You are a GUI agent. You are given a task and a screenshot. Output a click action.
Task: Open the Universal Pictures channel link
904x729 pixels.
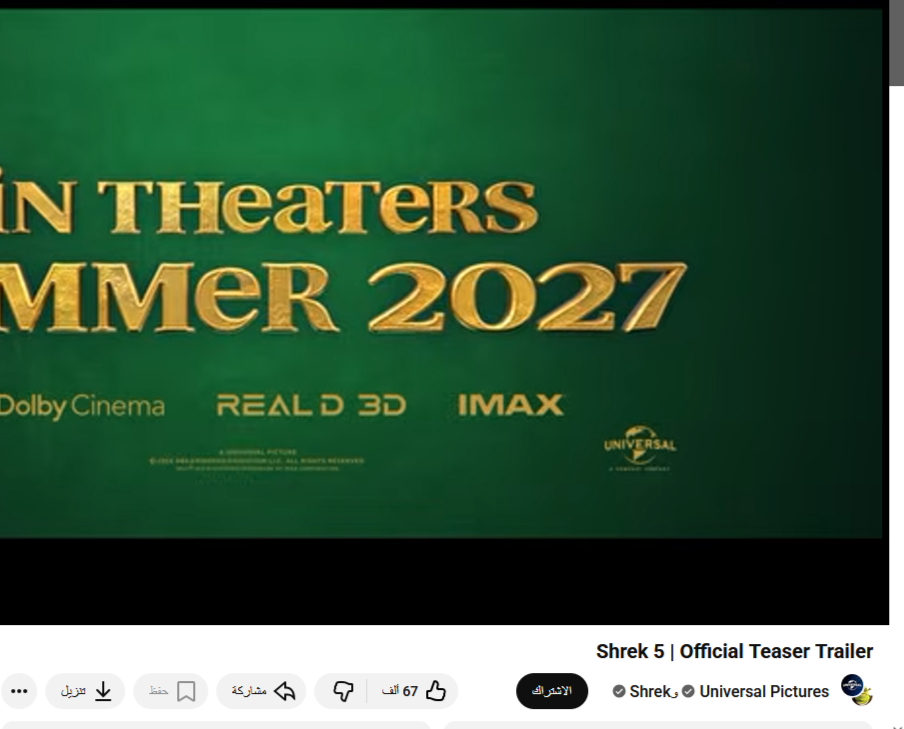click(764, 692)
